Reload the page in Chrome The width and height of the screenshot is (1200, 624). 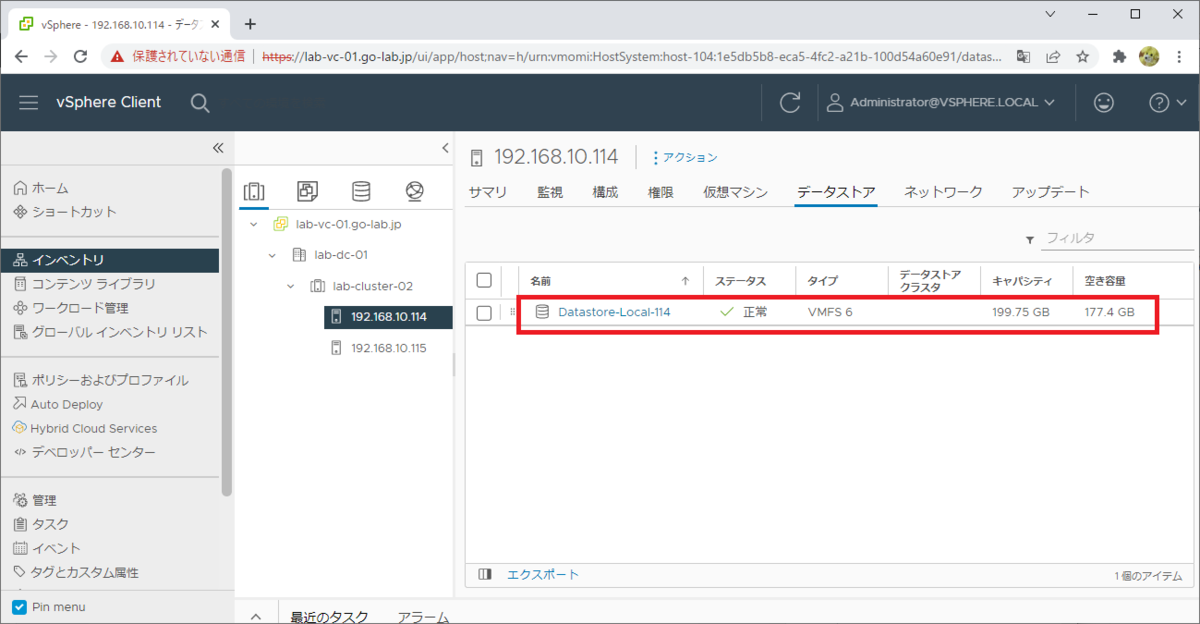click(80, 57)
